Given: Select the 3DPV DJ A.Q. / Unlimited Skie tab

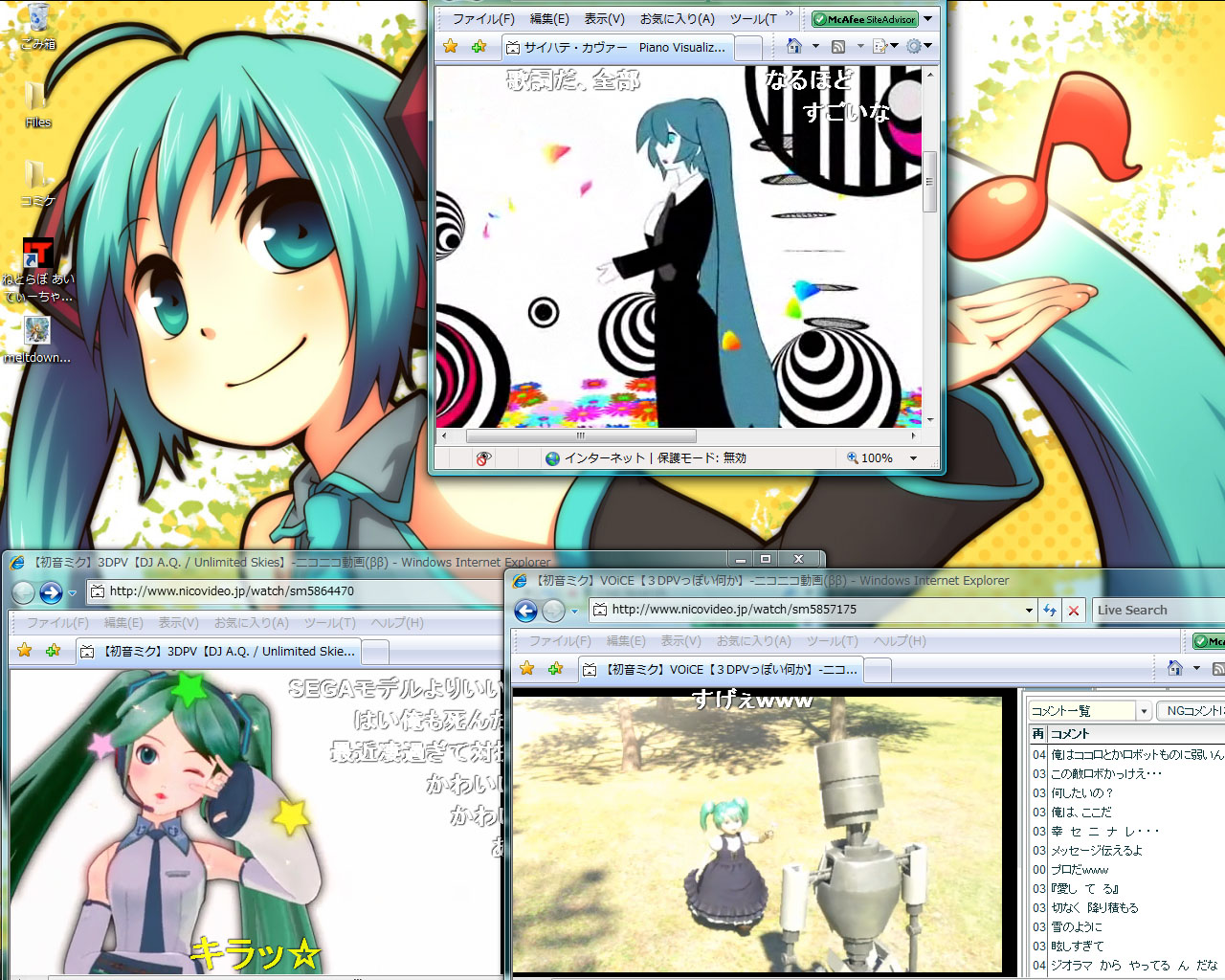Looking at the screenshot, I should [x=218, y=651].
